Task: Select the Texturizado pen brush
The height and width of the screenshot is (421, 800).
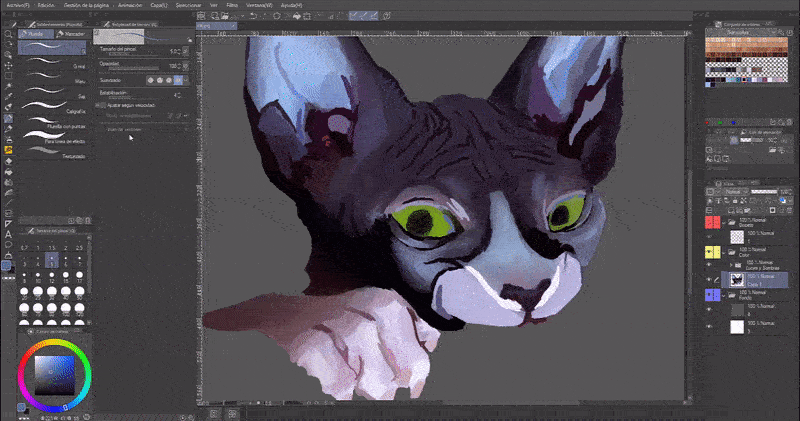Action: click(x=54, y=151)
